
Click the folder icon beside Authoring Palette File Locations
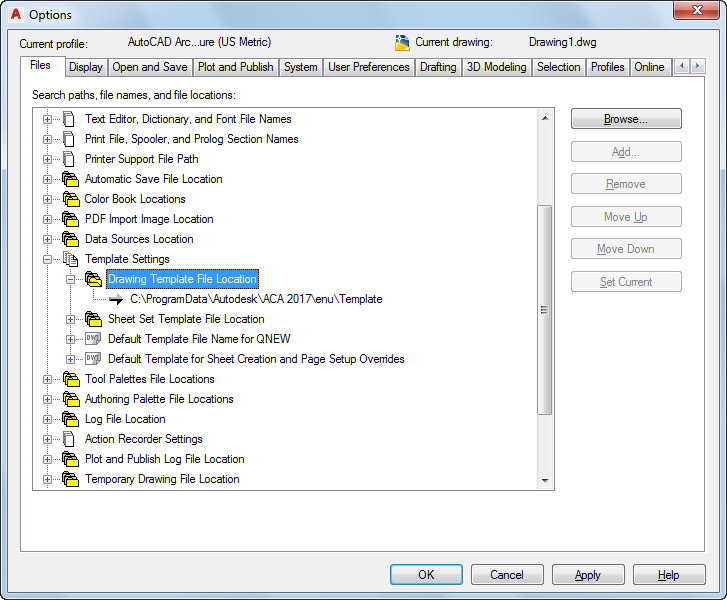[x=70, y=399]
